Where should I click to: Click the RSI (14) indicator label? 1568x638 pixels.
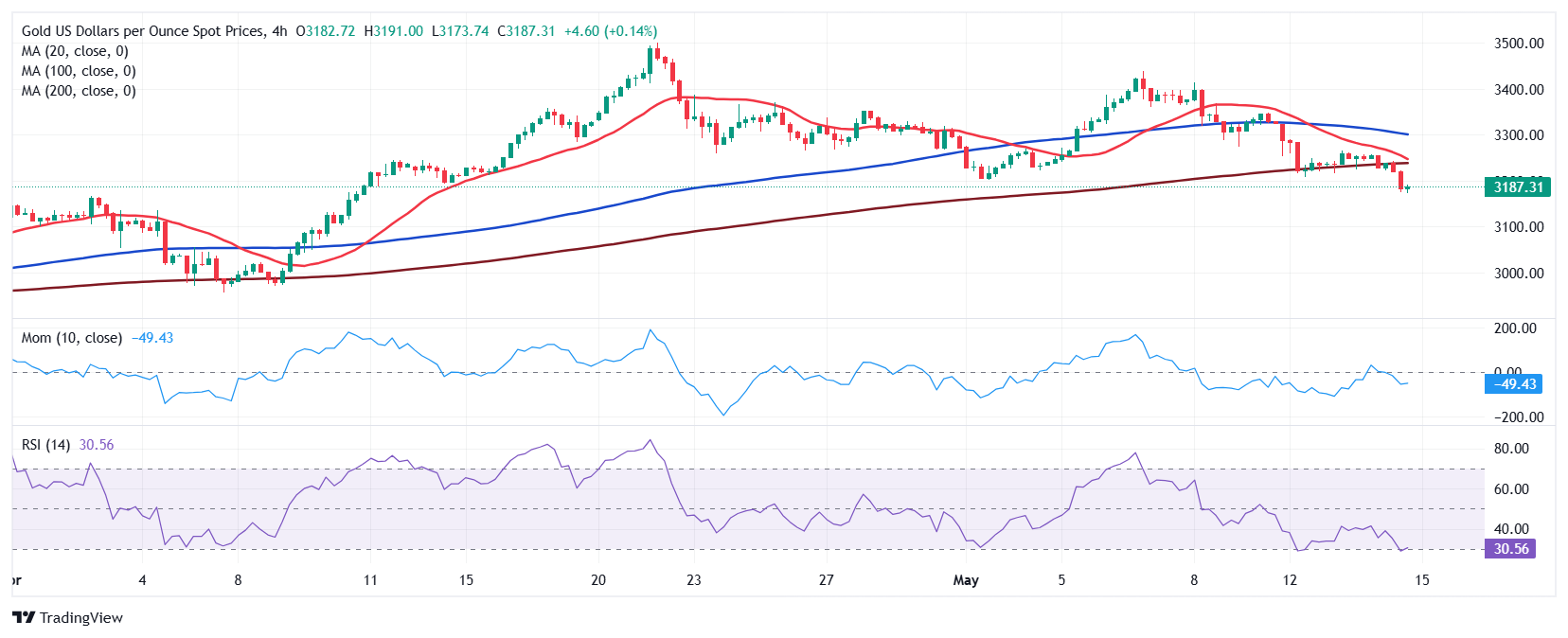pyautogui.click(x=45, y=445)
